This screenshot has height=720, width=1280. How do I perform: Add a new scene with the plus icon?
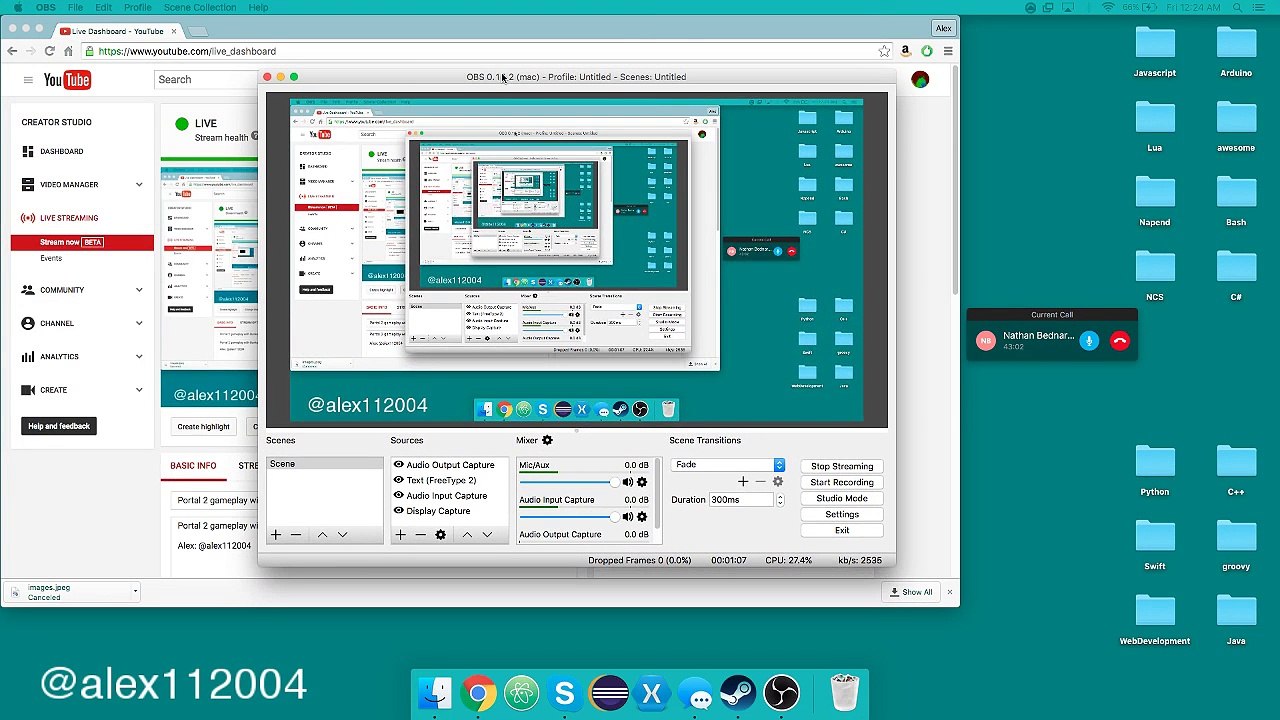pyautogui.click(x=276, y=535)
